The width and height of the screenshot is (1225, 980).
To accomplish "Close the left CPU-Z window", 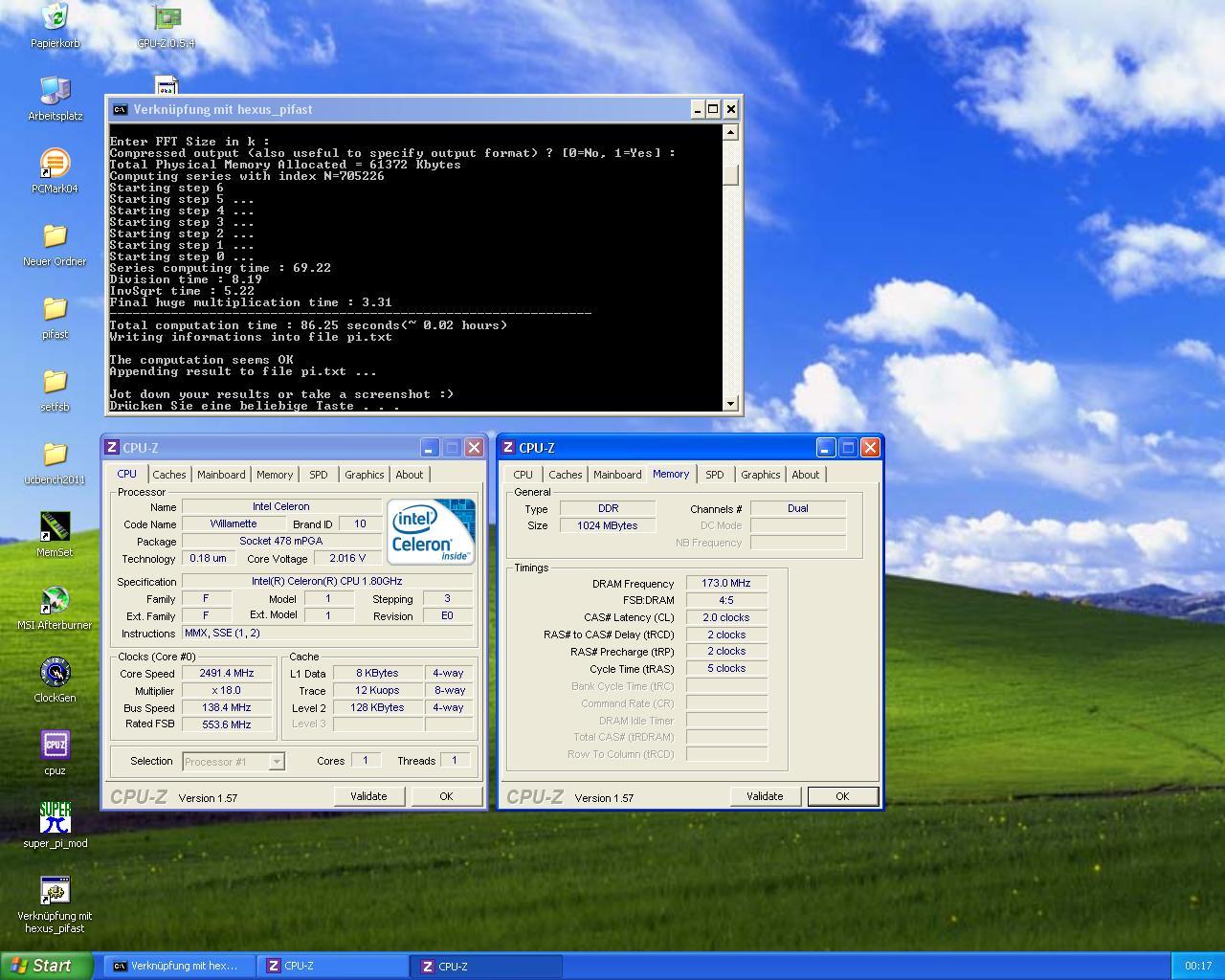I will pyautogui.click(x=474, y=447).
